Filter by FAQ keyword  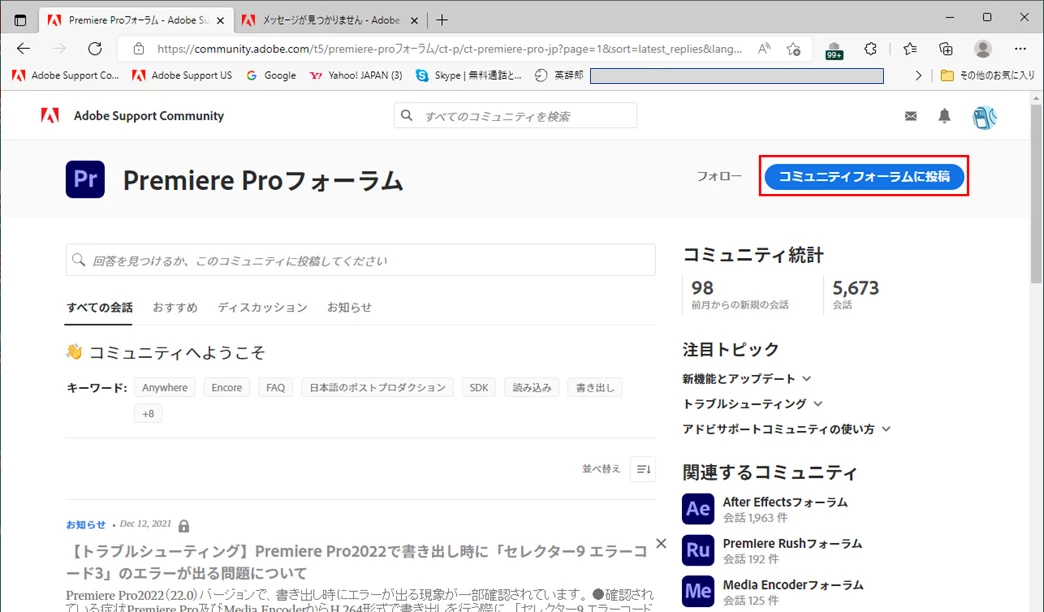(276, 388)
